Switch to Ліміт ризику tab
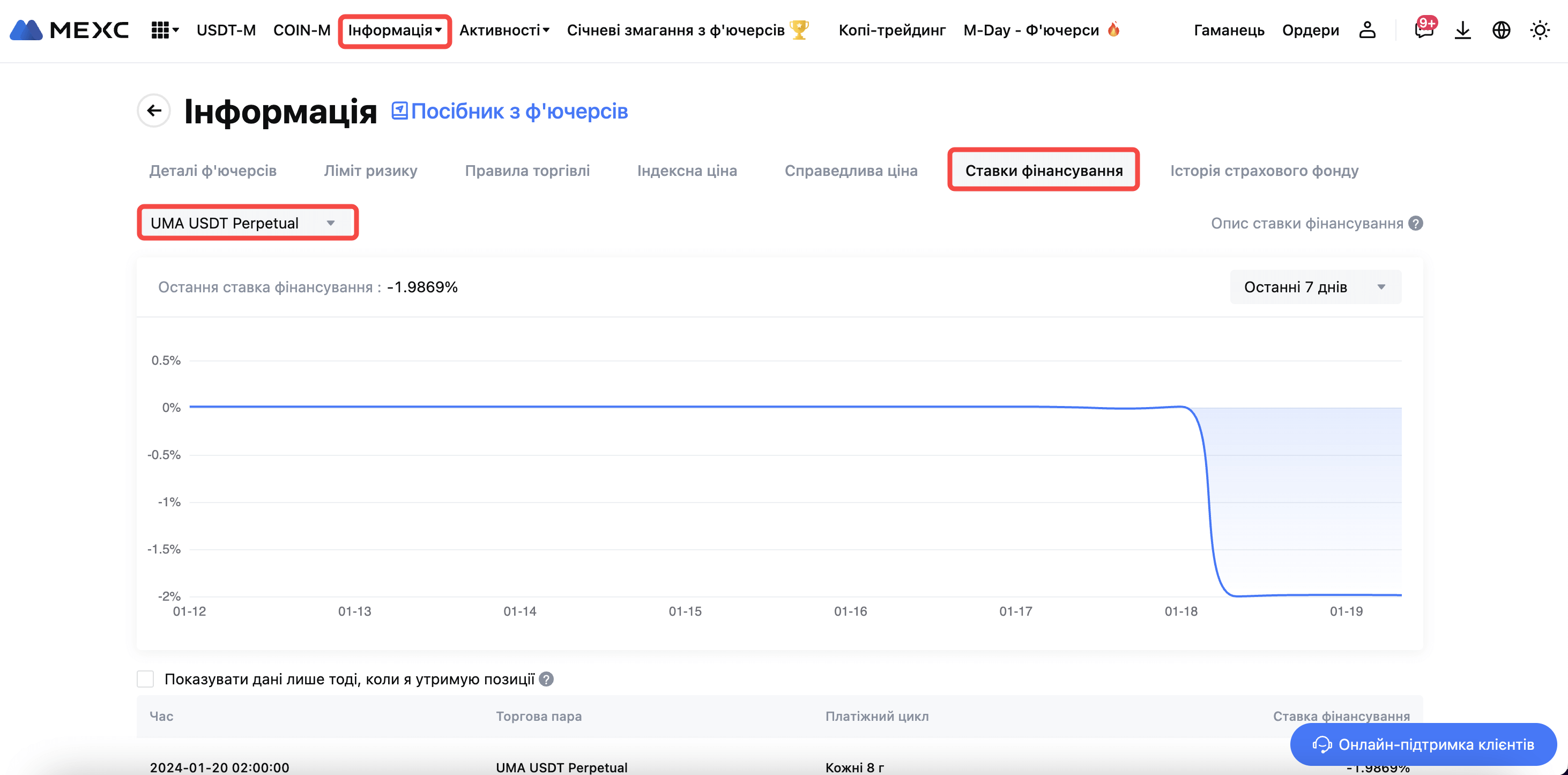Image resolution: width=1568 pixels, height=775 pixels. 370,171
